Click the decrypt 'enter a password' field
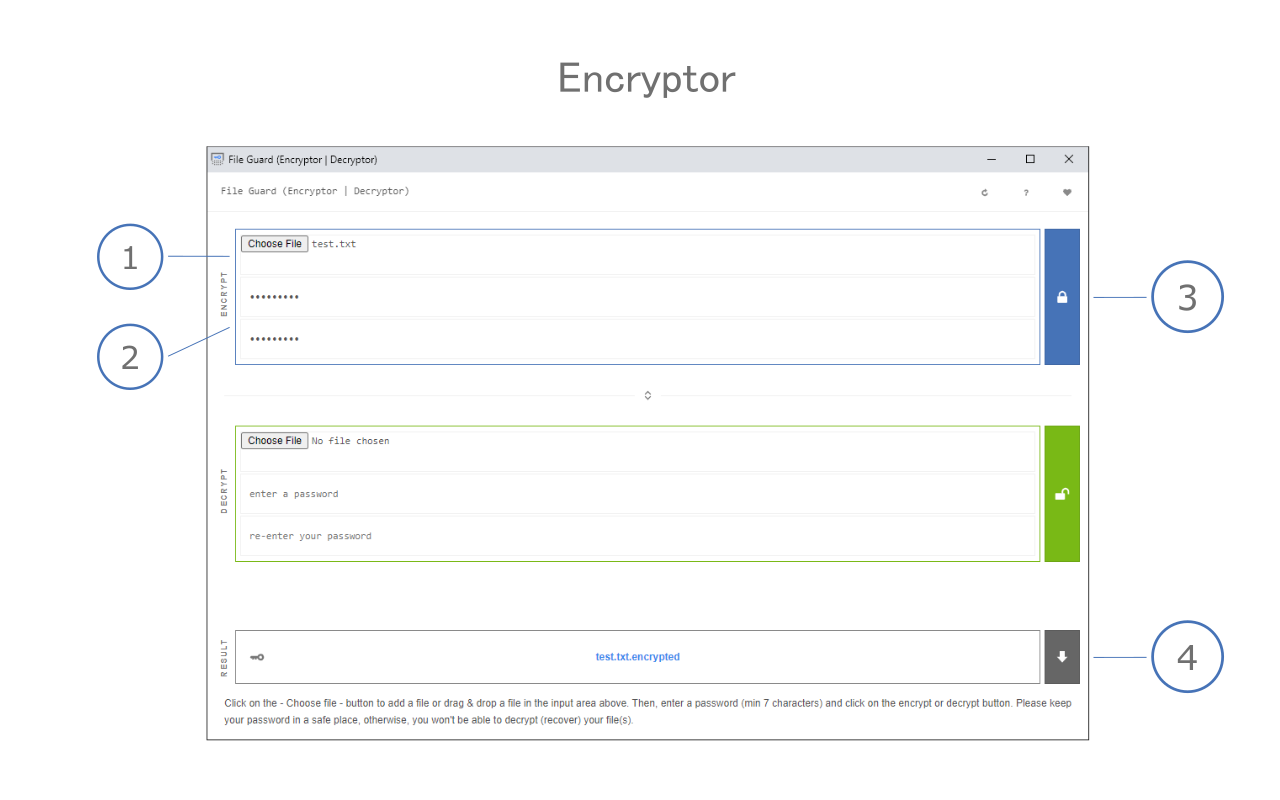The image size is (1280, 800). pos(638,494)
